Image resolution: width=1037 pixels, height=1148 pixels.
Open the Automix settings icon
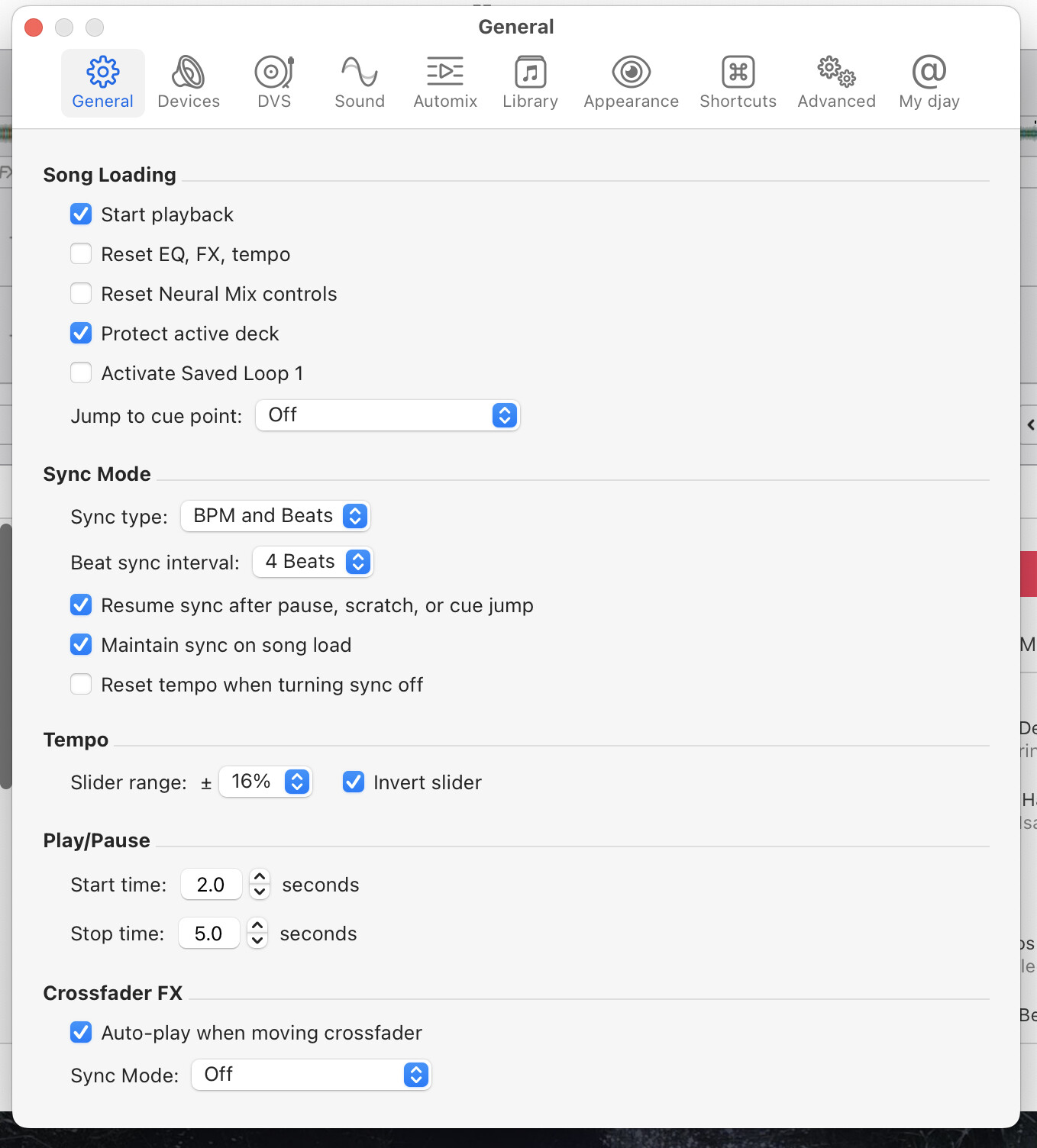click(x=445, y=72)
